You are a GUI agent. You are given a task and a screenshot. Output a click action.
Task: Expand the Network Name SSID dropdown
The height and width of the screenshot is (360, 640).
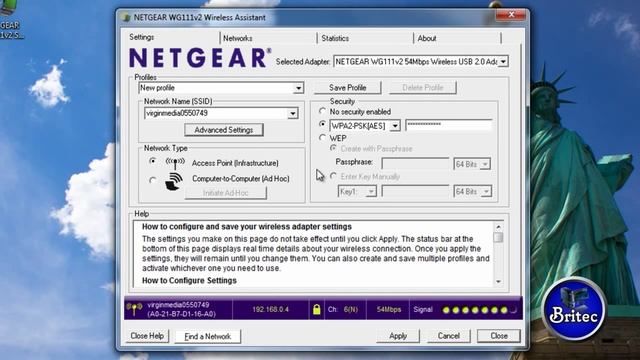pos(293,113)
